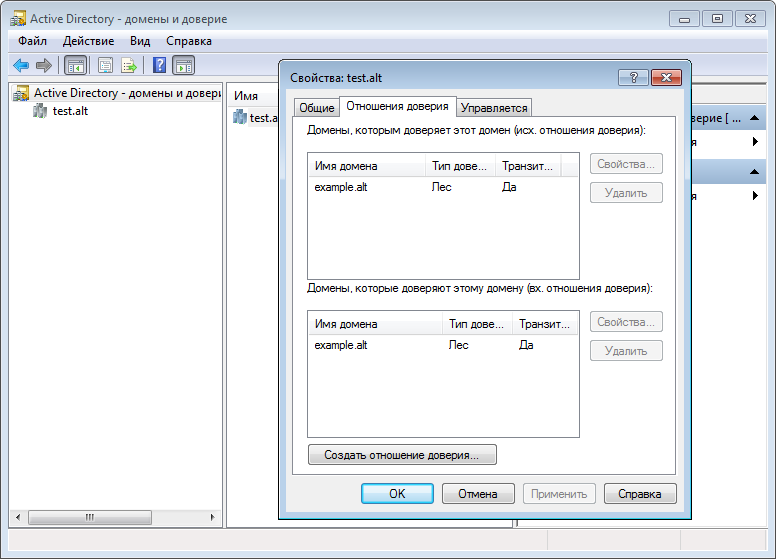The width and height of the screenshot is (776, 559).
Task: Click test.alt icon in the list pane
Action: (240, 117)
